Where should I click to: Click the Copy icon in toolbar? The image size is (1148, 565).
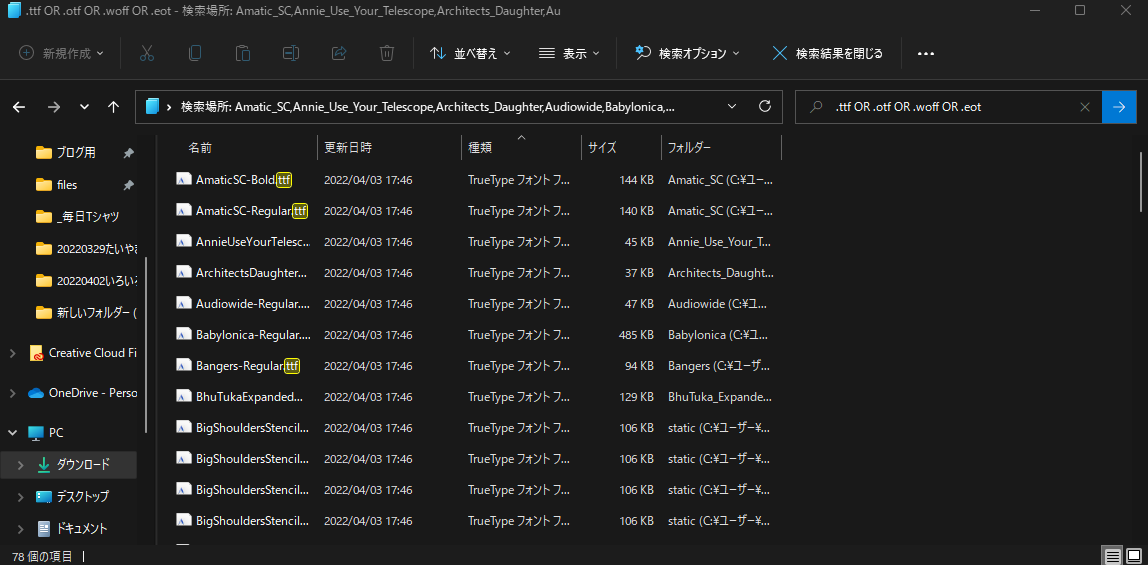[195, 53]
